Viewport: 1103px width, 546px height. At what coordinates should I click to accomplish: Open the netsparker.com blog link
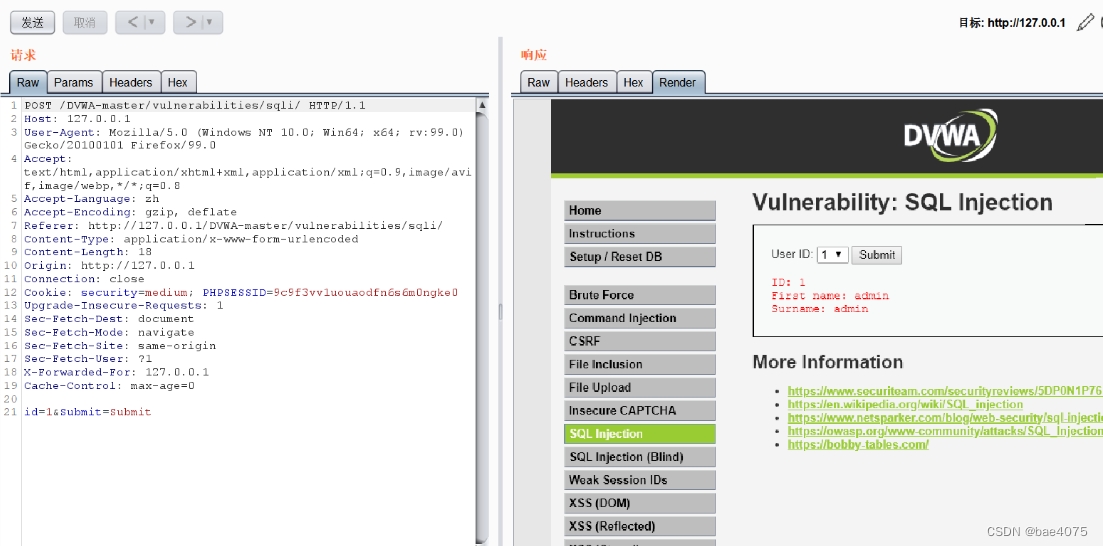(945, 417)
